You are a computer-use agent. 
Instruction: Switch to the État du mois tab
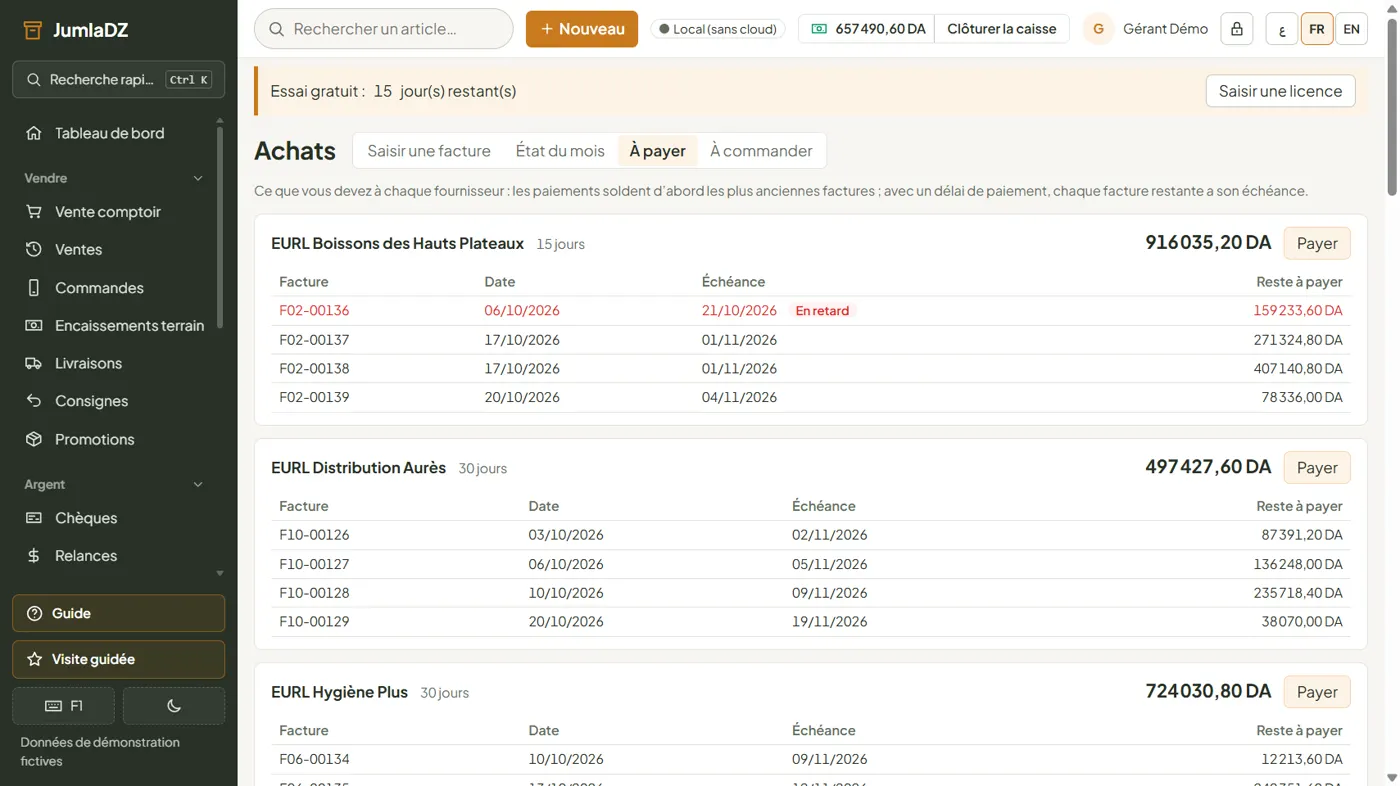[x=560, y=151]
